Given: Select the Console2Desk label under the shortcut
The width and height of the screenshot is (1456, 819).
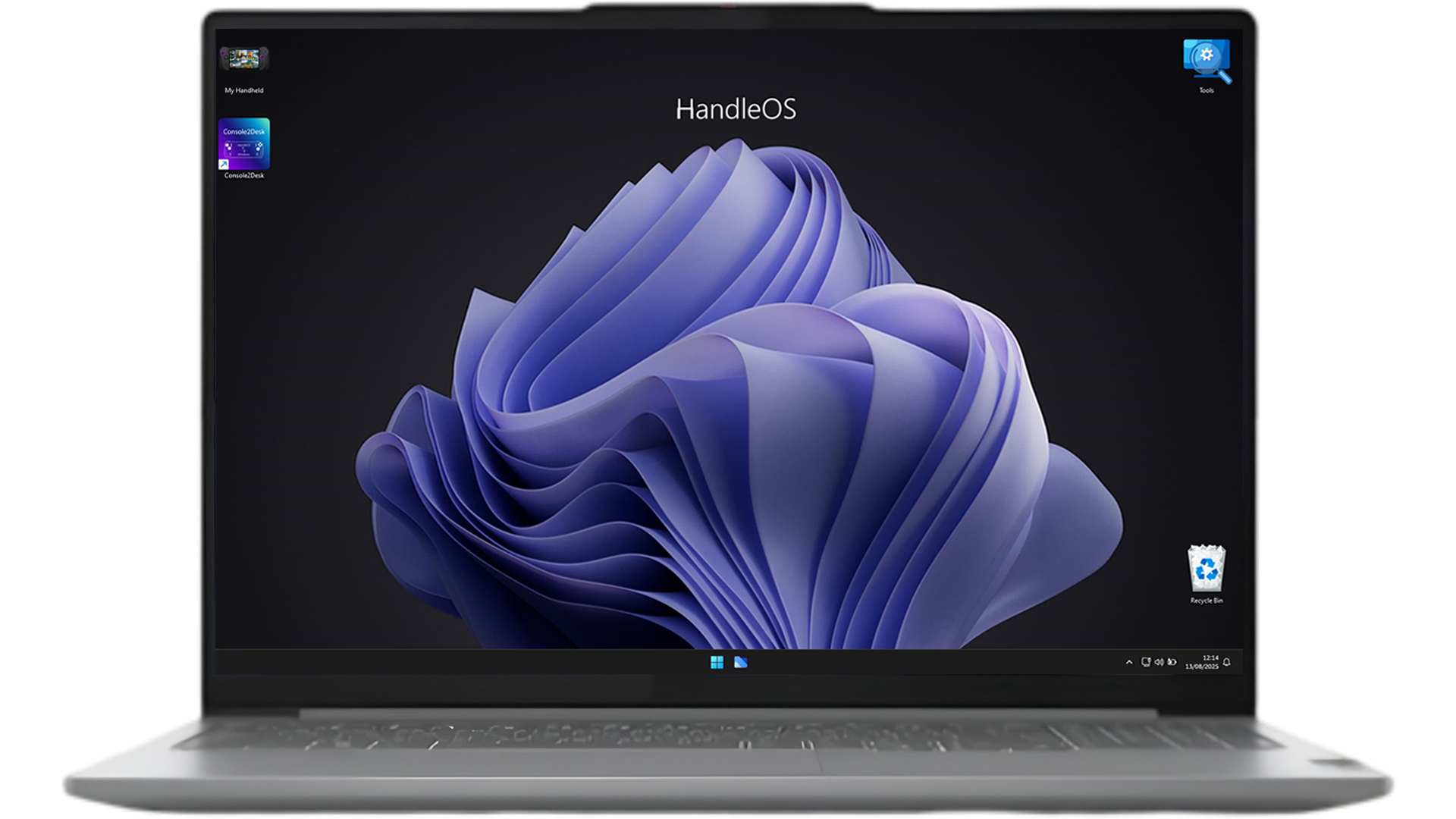Looking at the screenshot, I should pos(244,176).
